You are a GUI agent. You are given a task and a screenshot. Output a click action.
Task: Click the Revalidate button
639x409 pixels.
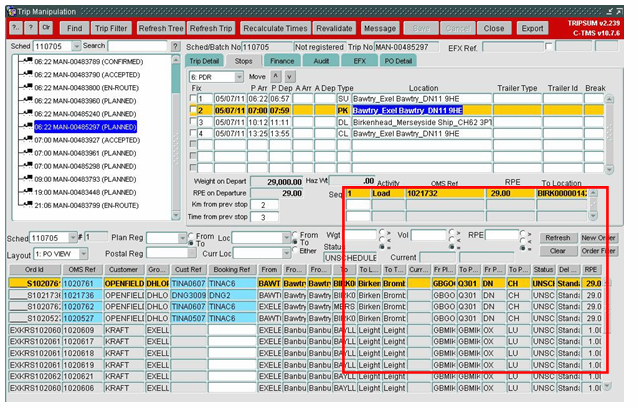[334, 28]
